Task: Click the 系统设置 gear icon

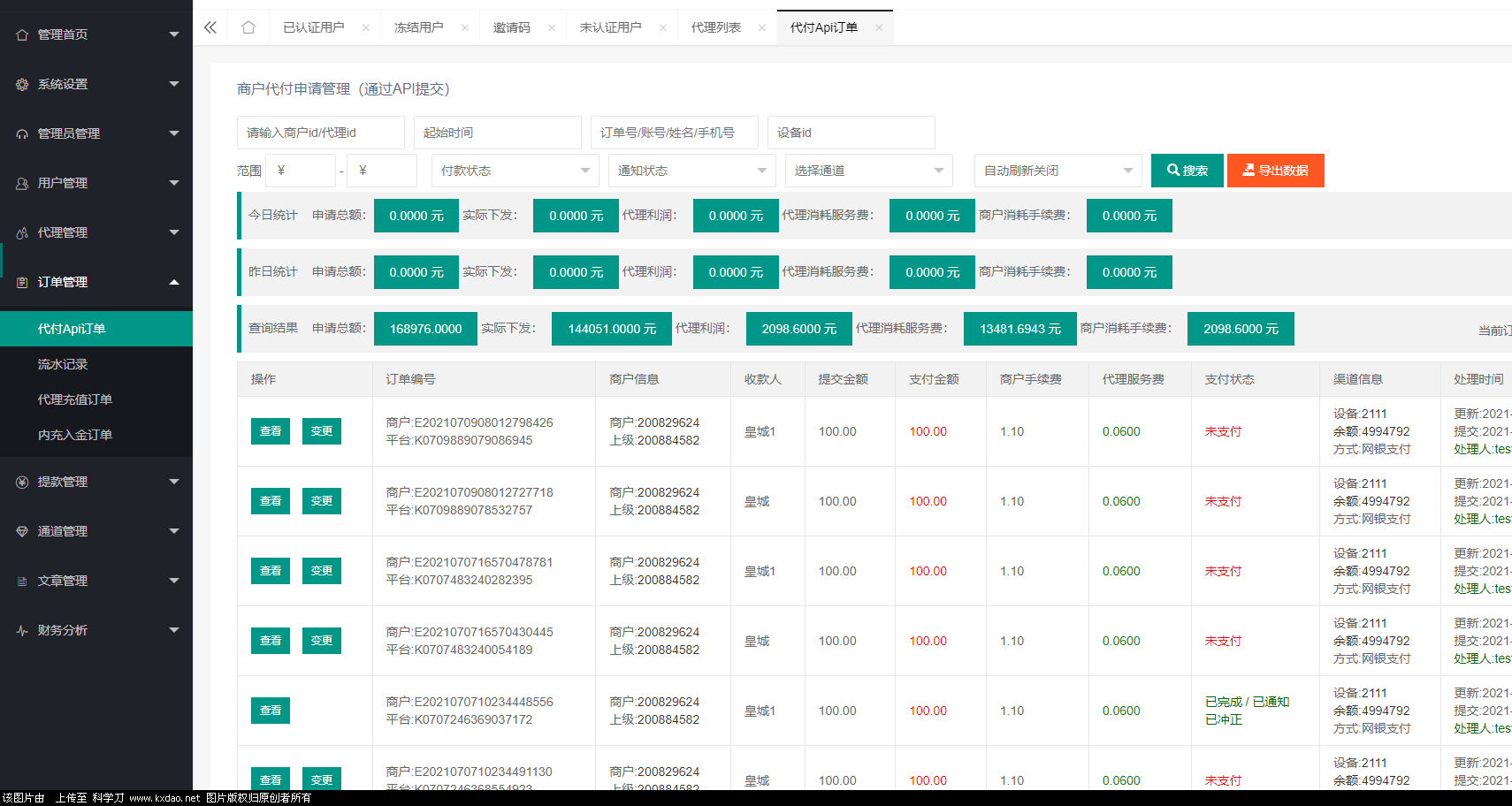Action: pos(22,85)
